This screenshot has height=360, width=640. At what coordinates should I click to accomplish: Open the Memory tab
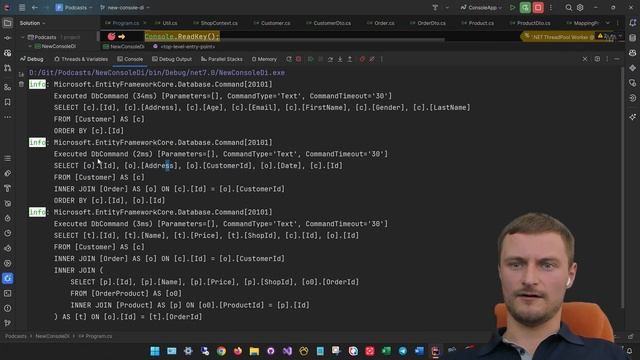coord(264,59)
